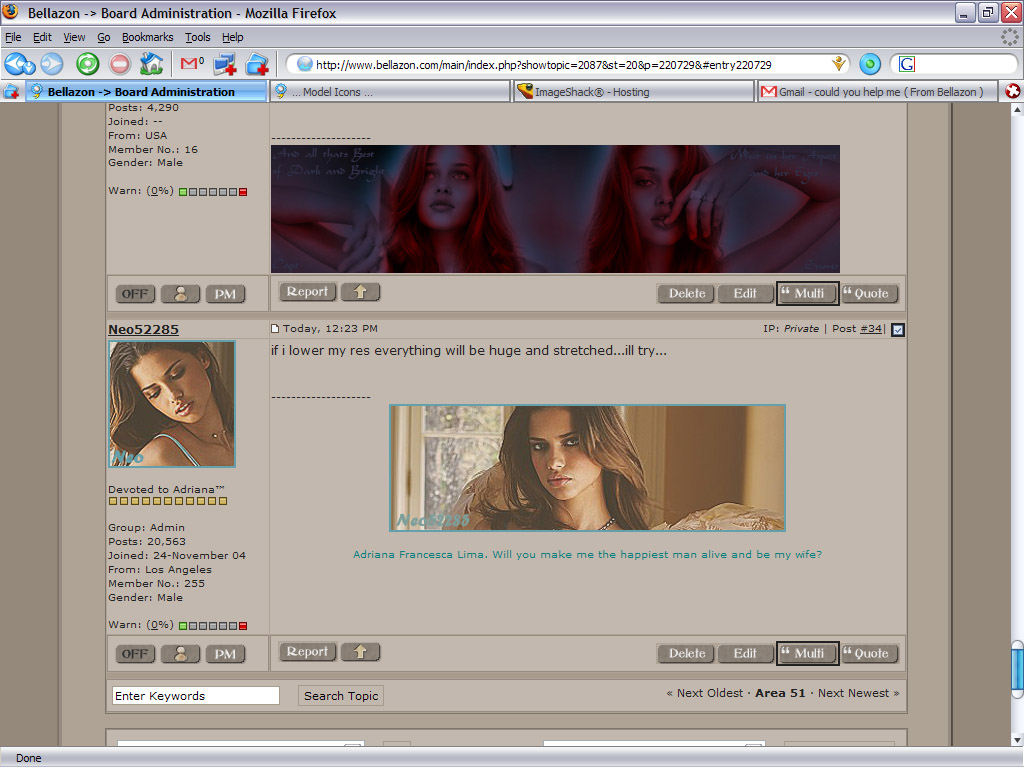1024x768 pixels.
Task: Switch to the ImageShack Hosting tab
Action: click(x=633, y=92)
